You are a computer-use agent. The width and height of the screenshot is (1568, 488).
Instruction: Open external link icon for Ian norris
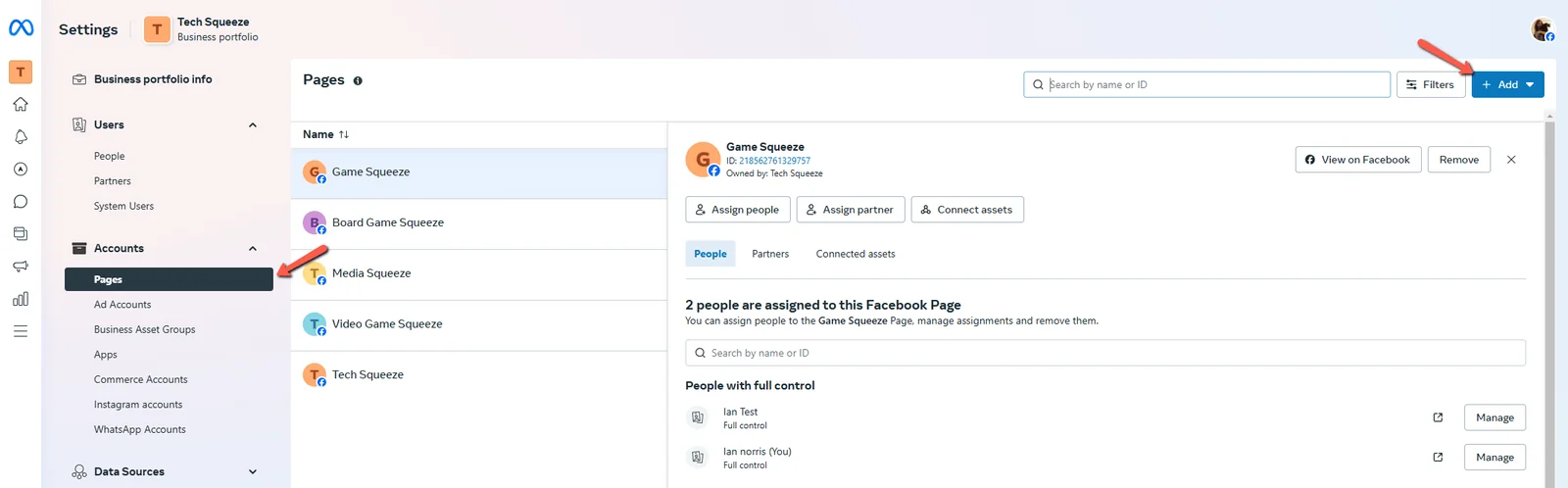(x=1438, y=458)
